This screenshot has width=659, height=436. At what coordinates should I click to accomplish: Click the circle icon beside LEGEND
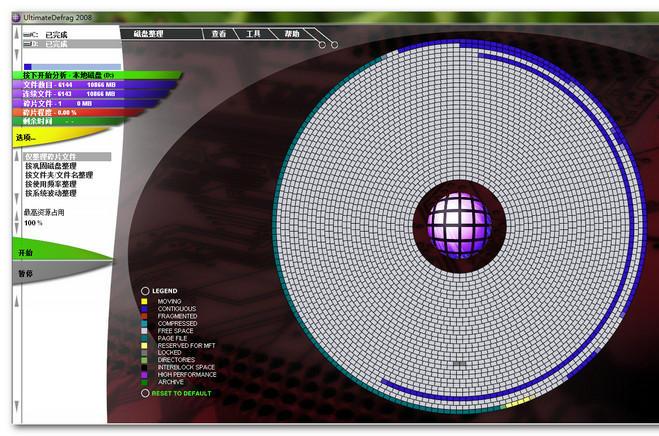[145, 291]
